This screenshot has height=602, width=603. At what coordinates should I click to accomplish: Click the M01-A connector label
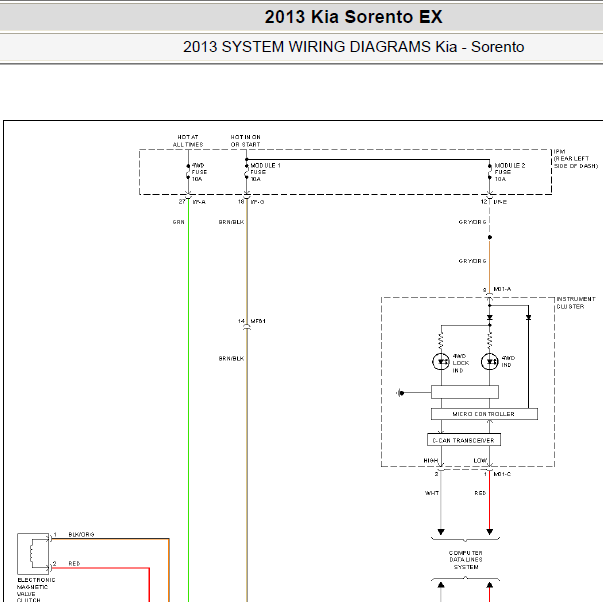[x=502, y=289]
